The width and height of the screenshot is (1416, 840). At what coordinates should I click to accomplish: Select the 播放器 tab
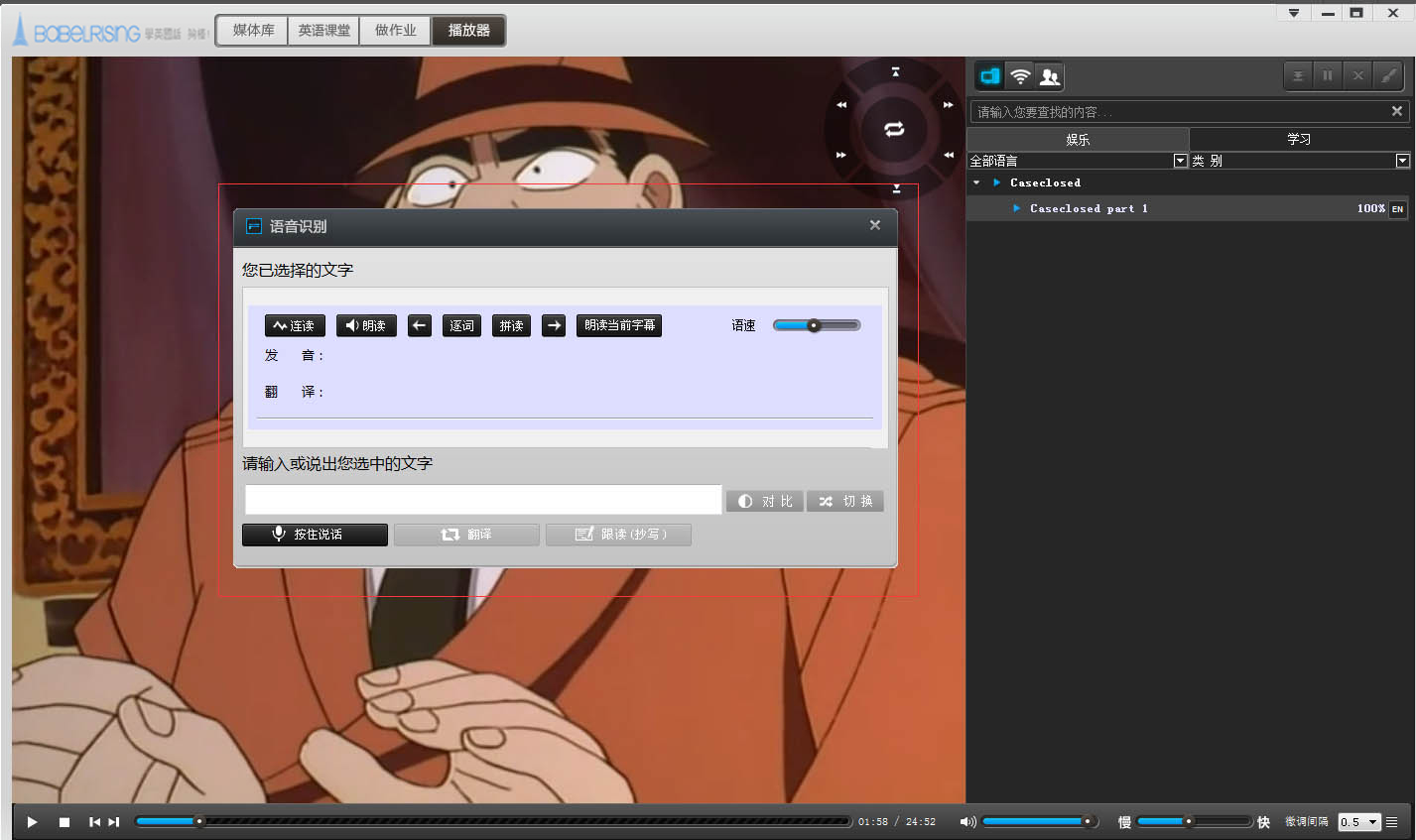pos(468,31)
